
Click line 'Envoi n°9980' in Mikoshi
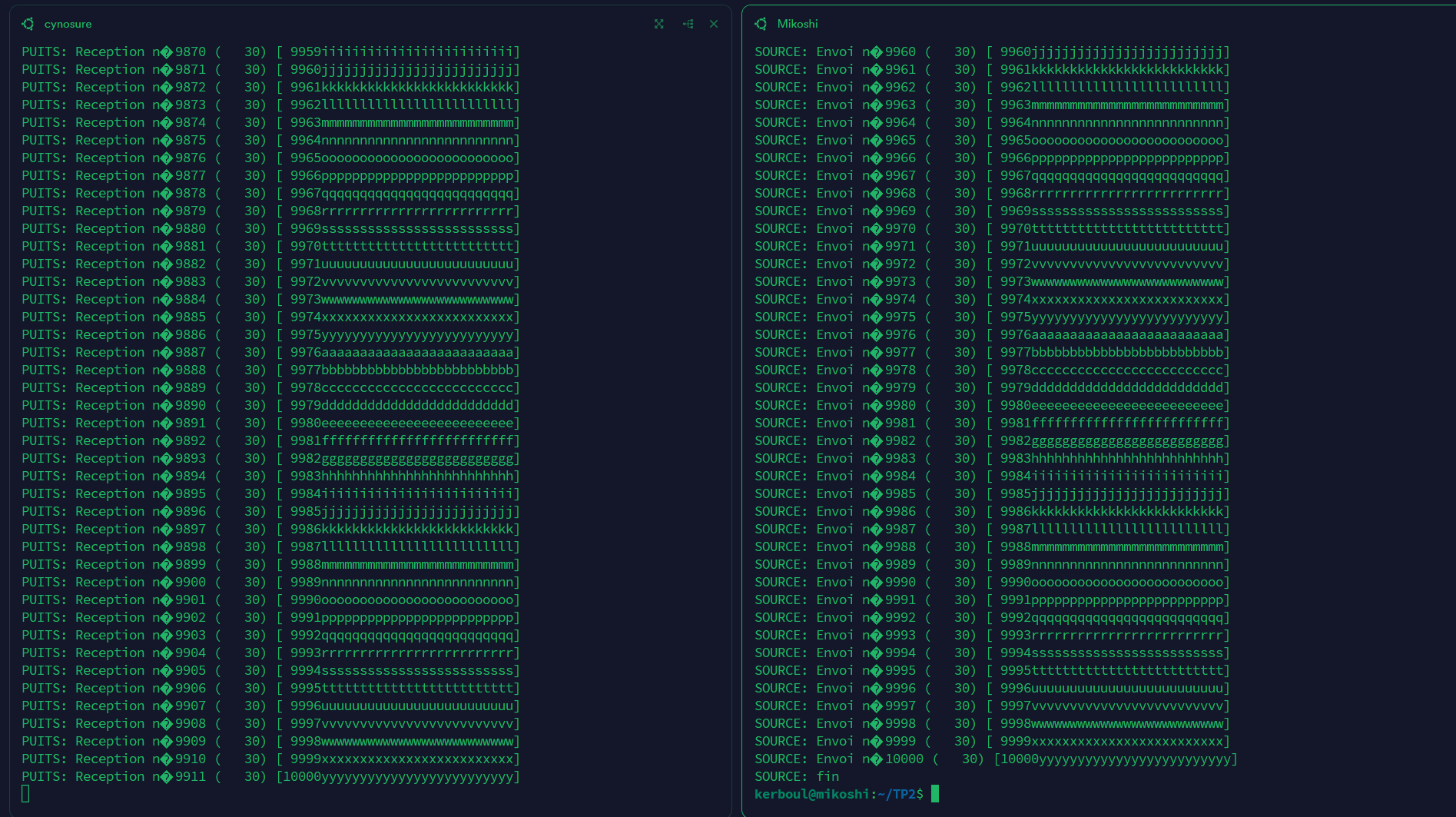[993, 405]
